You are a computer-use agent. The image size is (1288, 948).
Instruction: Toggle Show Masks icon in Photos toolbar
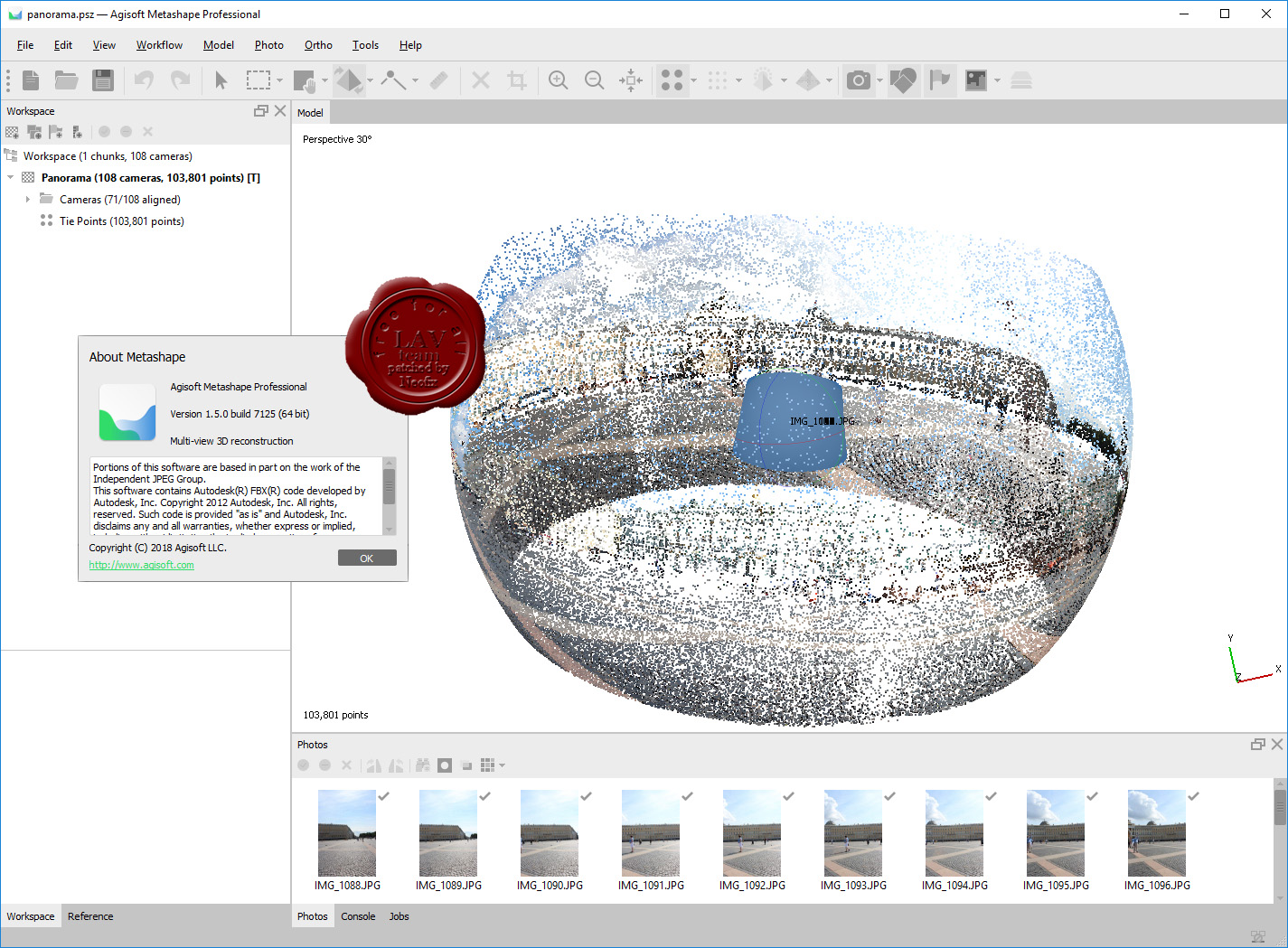click(445, 765)
